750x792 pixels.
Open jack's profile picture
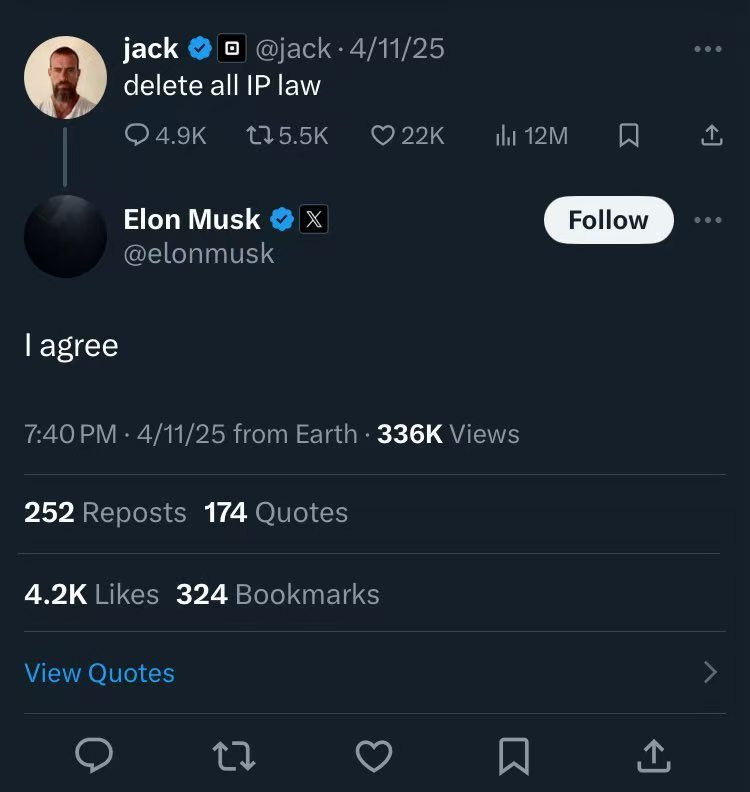point(65,77)
